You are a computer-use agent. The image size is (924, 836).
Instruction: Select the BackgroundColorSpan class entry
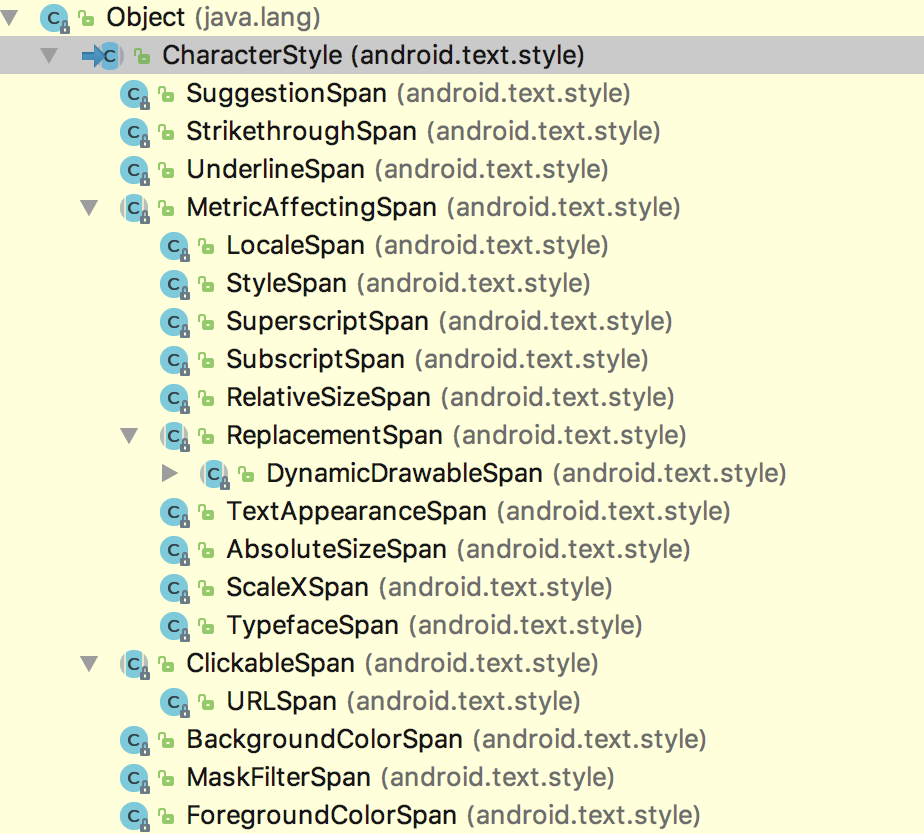[446, 740]
